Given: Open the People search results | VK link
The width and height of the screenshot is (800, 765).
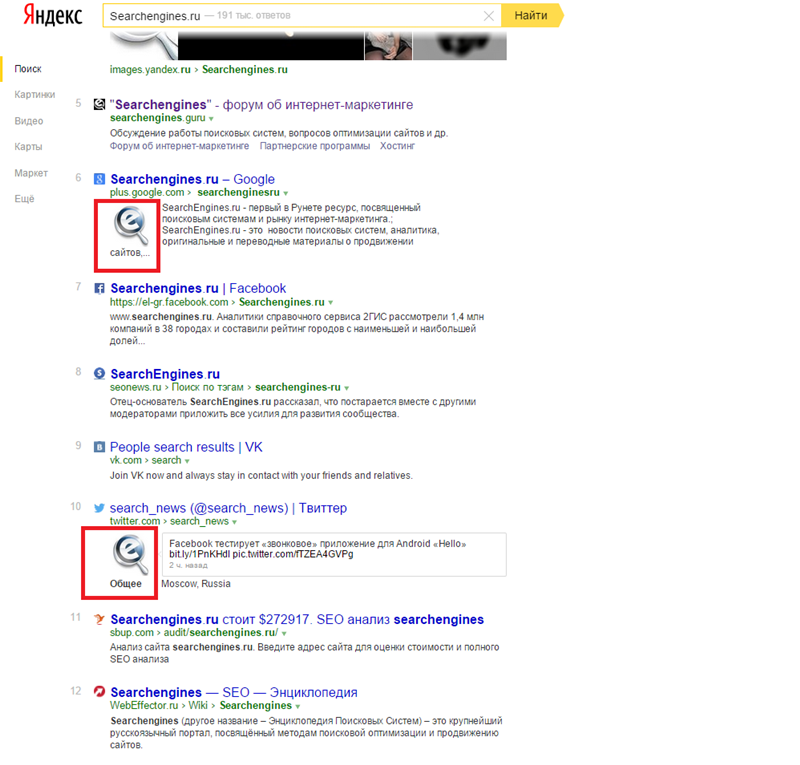Looking at the screenshot, I should [186, 447].
